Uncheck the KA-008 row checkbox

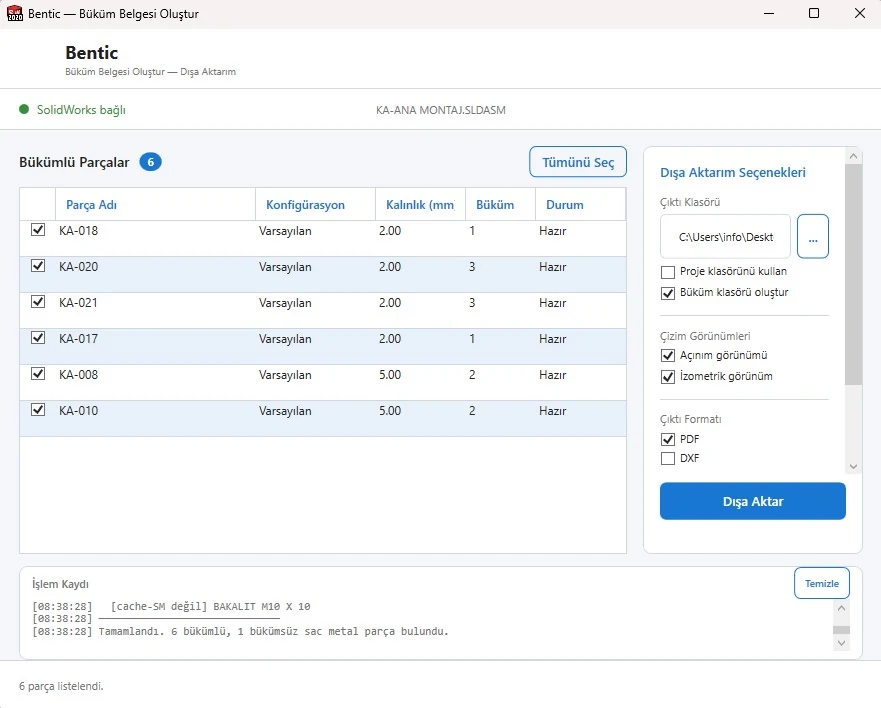[38, 373]
